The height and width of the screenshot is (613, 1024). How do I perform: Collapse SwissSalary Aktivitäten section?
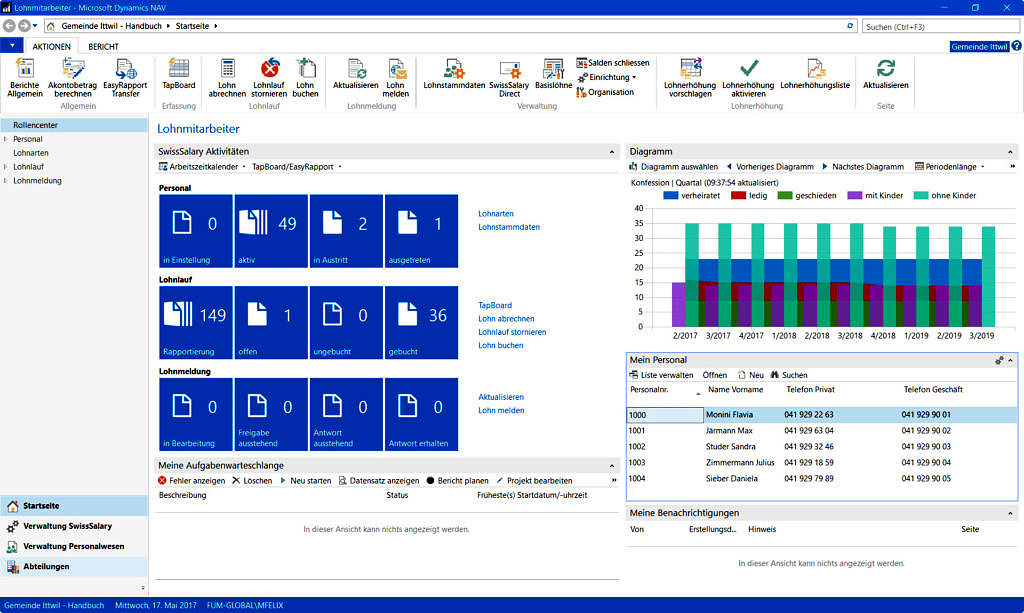click(x=612, y=152)
